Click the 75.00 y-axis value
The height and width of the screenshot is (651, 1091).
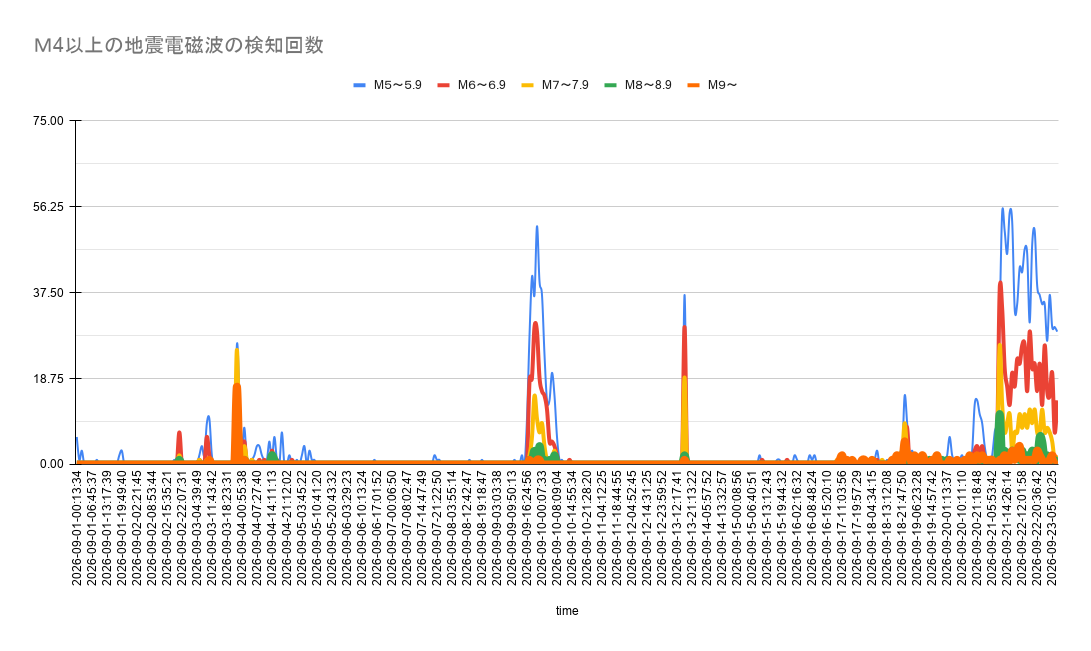pyautogui.click(x=48, y=121)
